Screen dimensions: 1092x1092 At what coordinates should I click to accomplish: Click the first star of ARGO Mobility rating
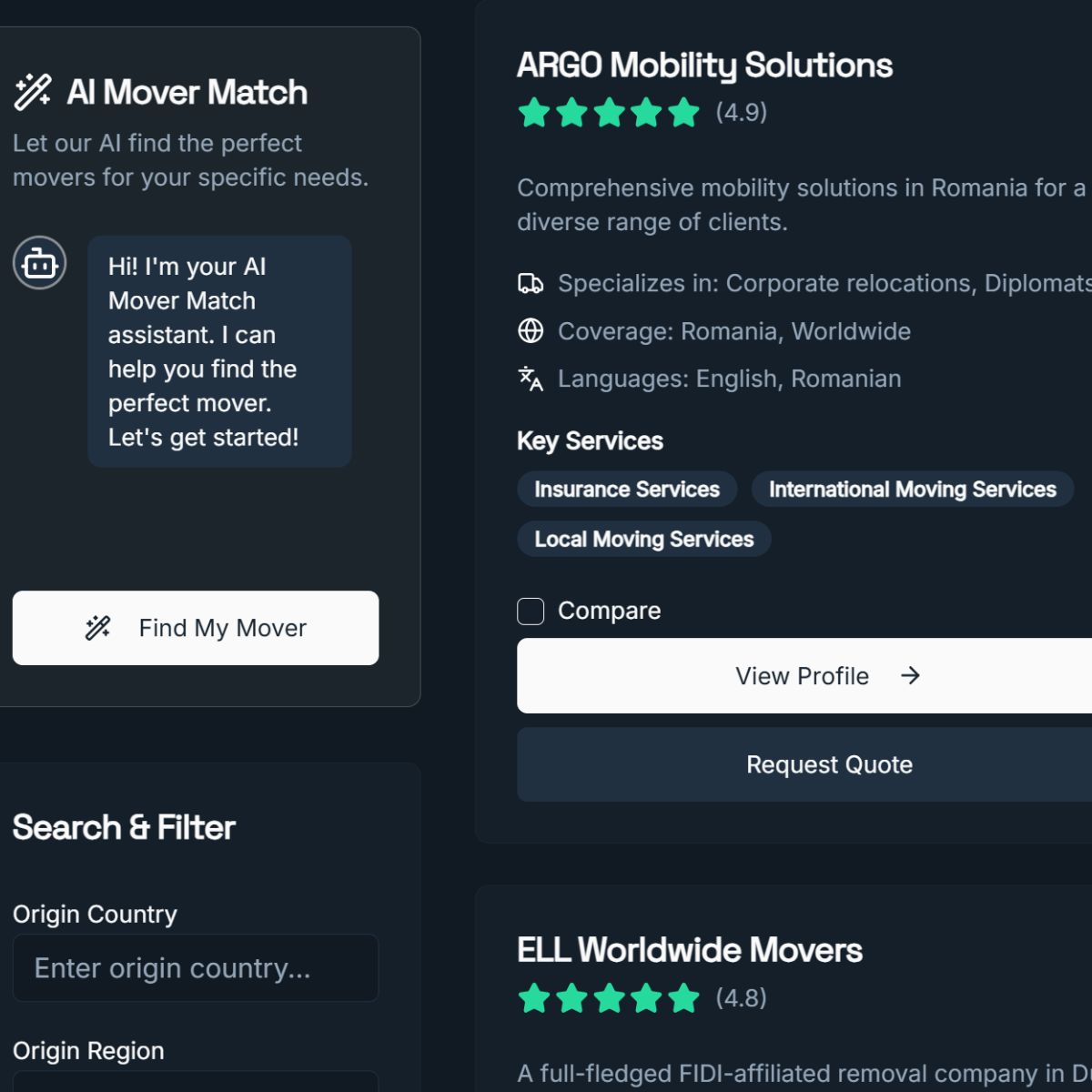click(x=534, y=113)
